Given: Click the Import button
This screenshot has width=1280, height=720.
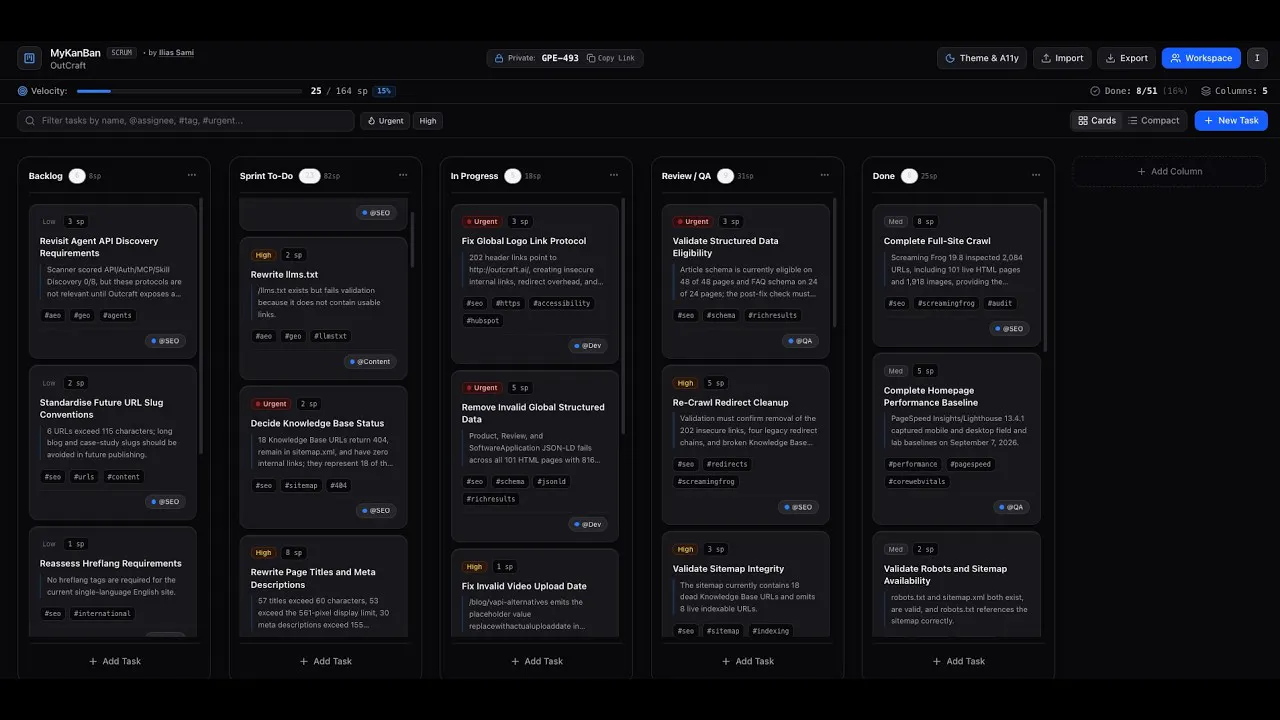Looking at the screenshot, I should [1062, 58].
